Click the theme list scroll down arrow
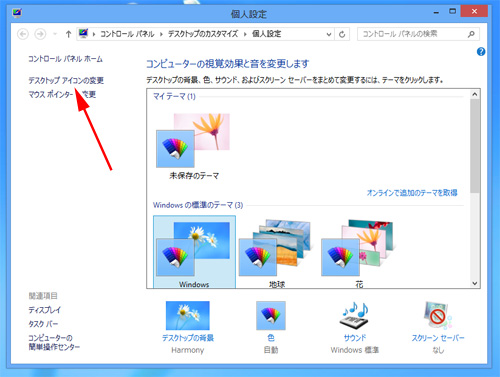The width and height of the screenshot is (500, 377). [x=475, y=283]
